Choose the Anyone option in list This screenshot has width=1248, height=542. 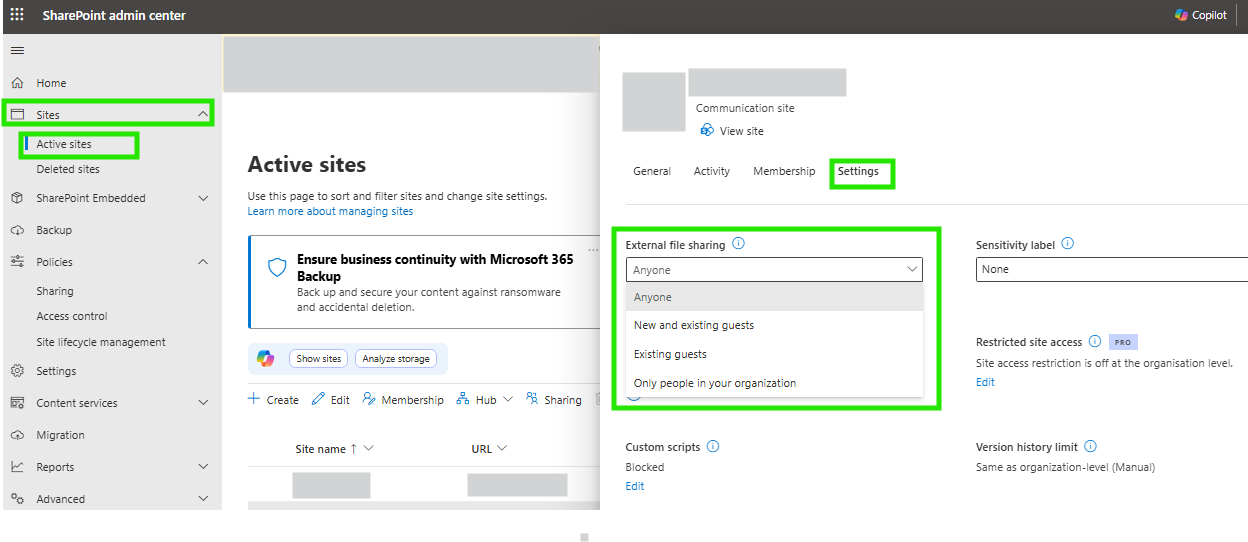click(774, 297)
